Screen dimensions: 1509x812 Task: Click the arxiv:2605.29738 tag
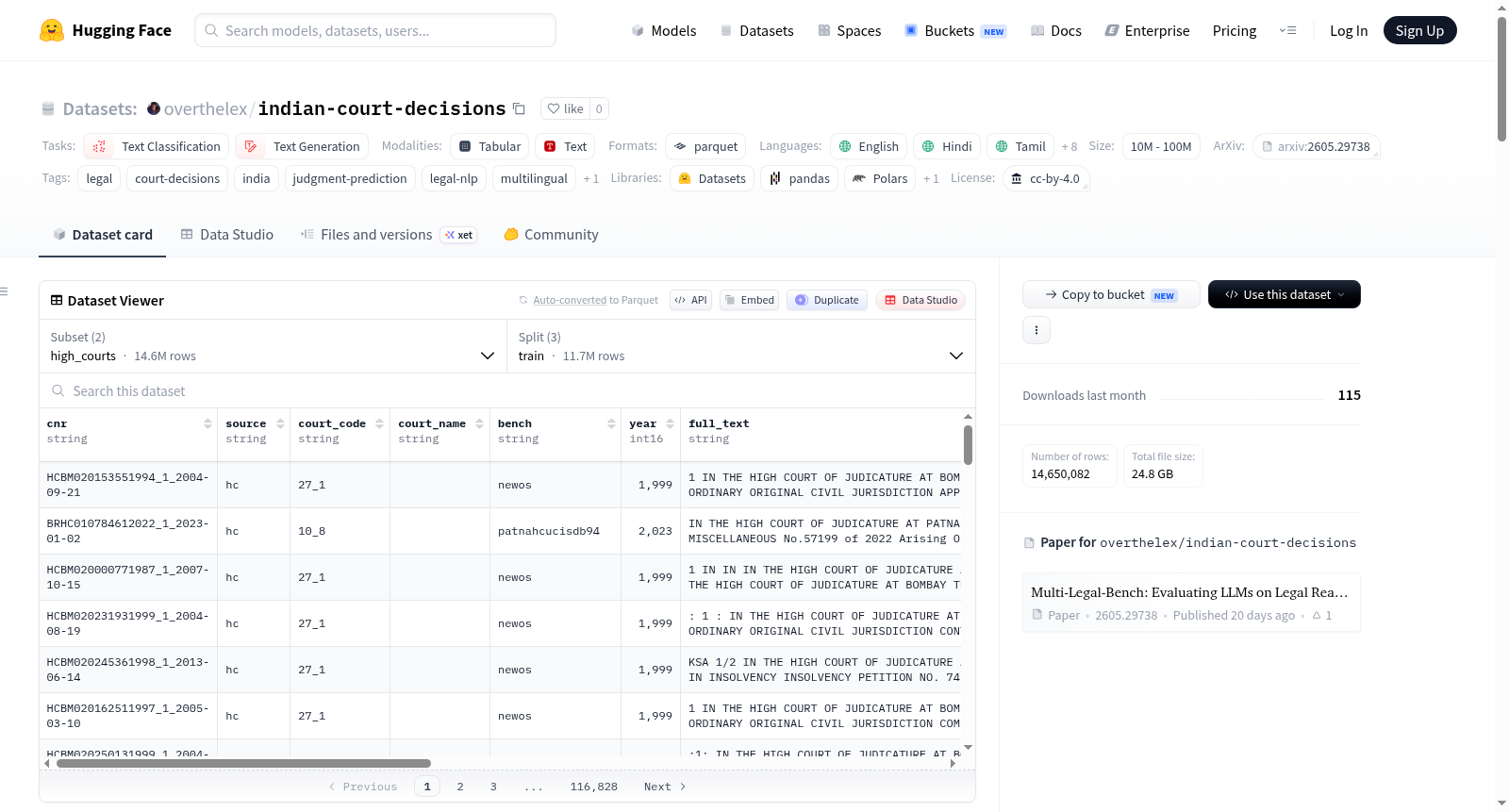click(x=1317, y=146)
